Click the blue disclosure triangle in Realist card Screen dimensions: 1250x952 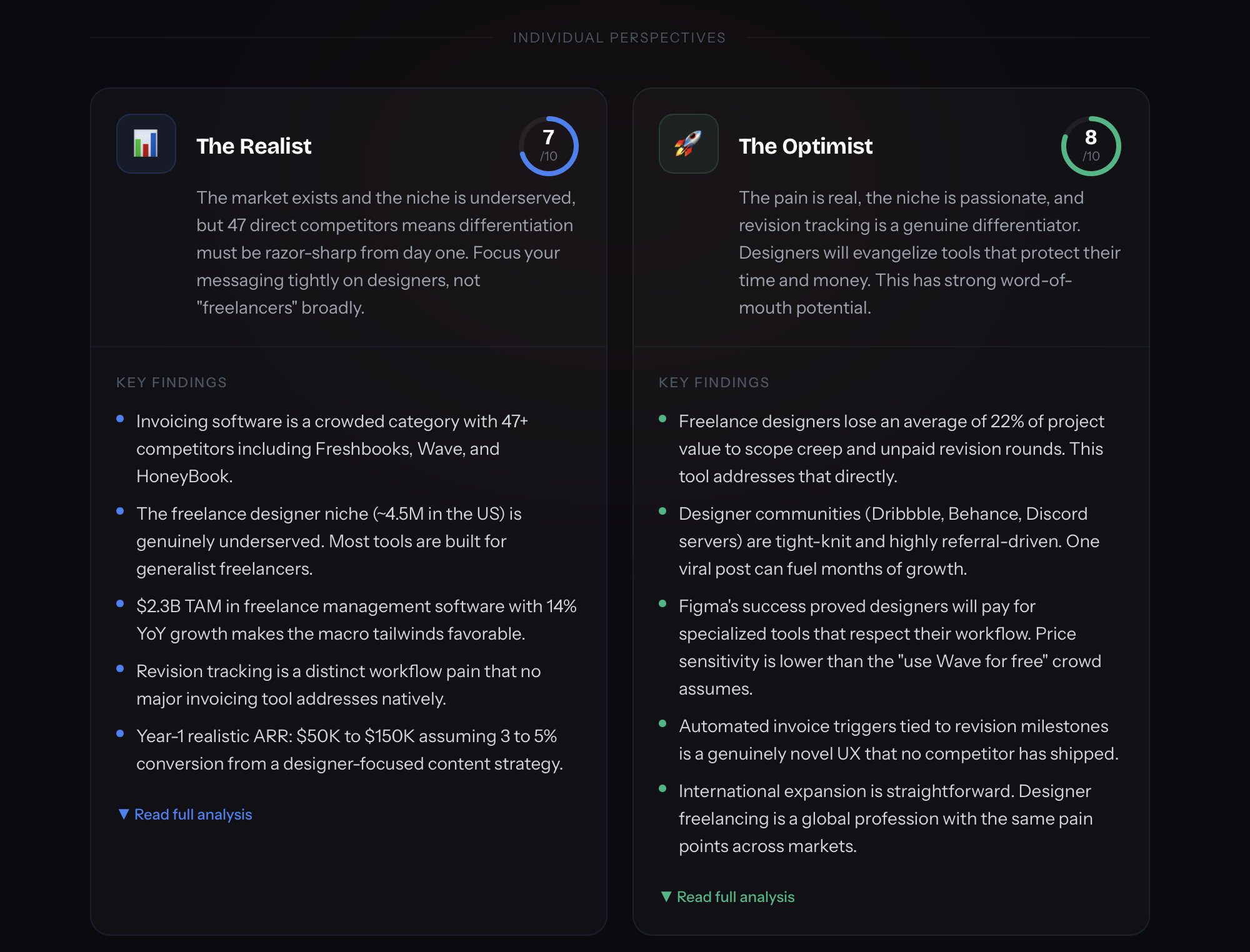pyautogui.click(x=124, y=815)
